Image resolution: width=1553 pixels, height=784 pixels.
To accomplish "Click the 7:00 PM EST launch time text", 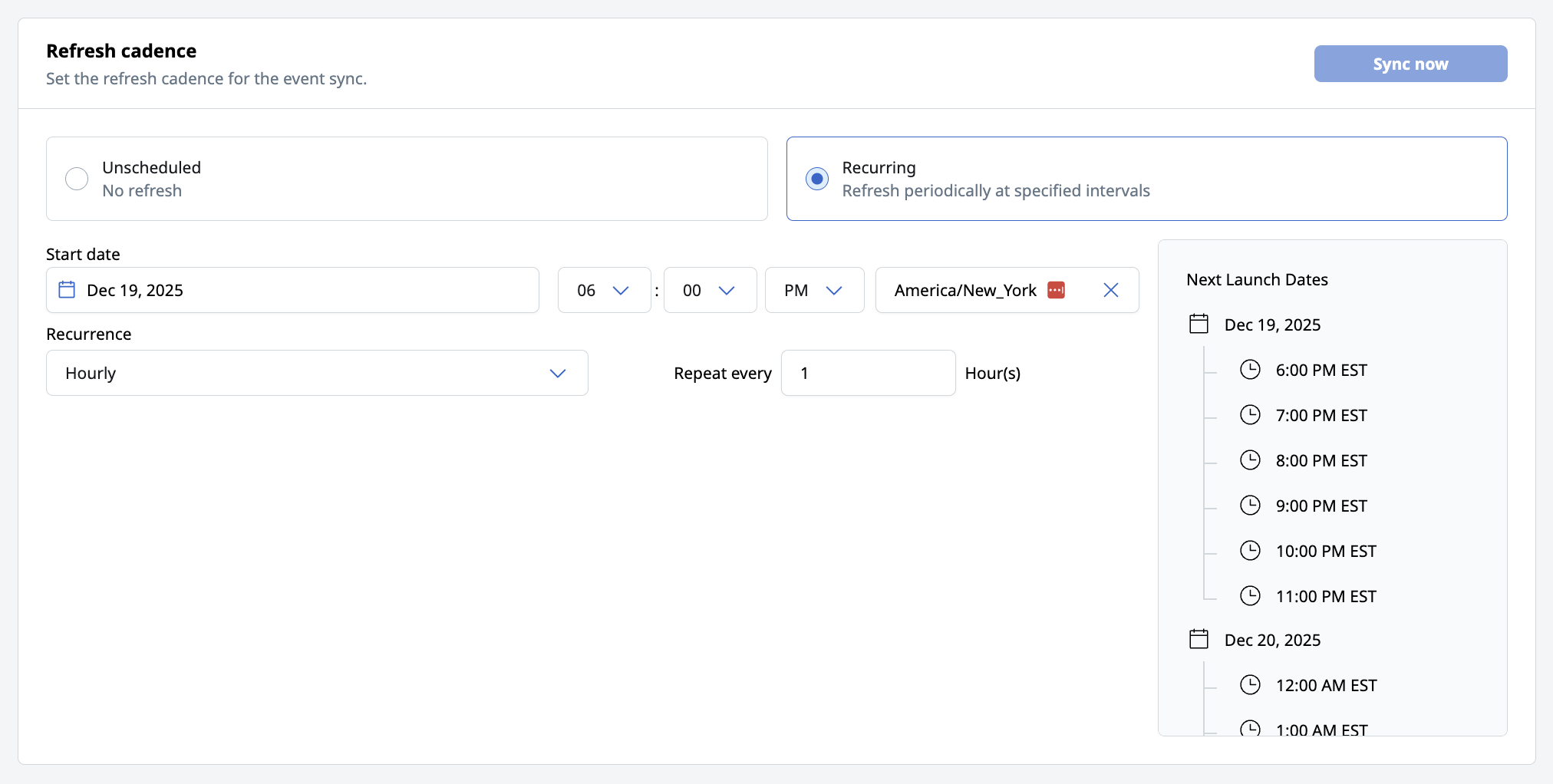I will (1321, 416).
